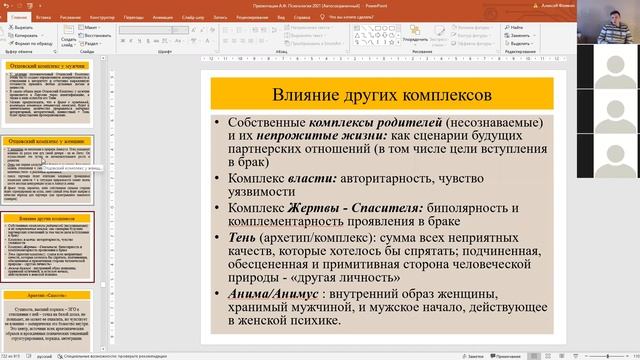This screenshot has height=360, width=640.
Task: Click Replace (Заменить) in the editing group
Action: (518, 36)
